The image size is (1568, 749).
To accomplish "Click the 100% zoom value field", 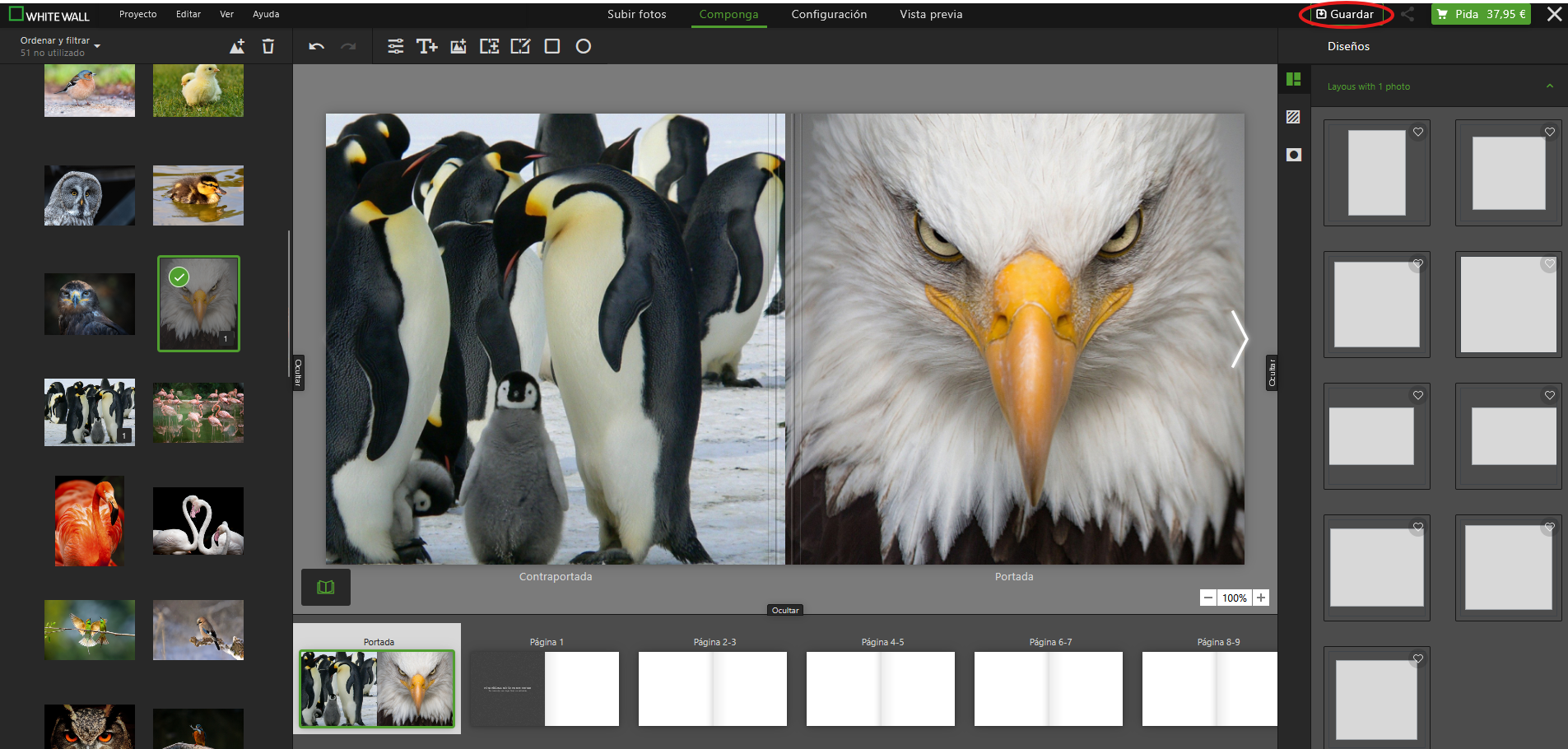I will pyautogui.click(x=1234, y=598).
